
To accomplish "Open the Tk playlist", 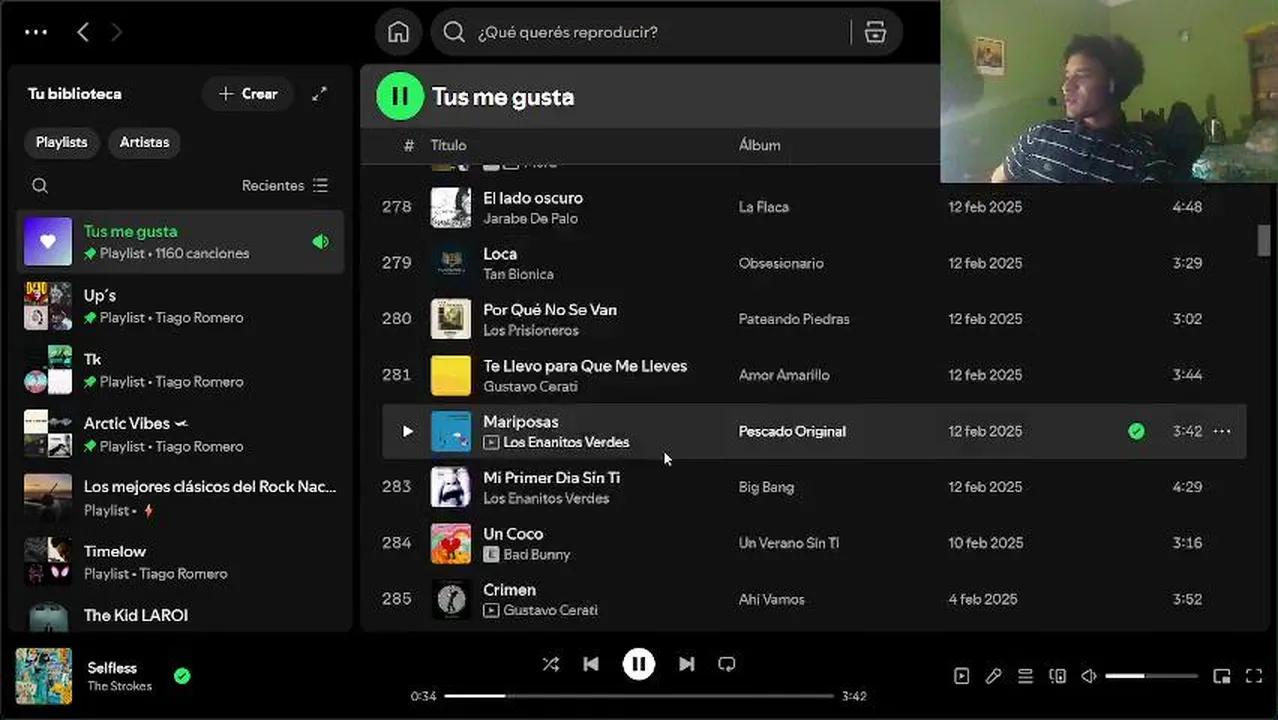I will pyautogui.click(x=180, y=370).
